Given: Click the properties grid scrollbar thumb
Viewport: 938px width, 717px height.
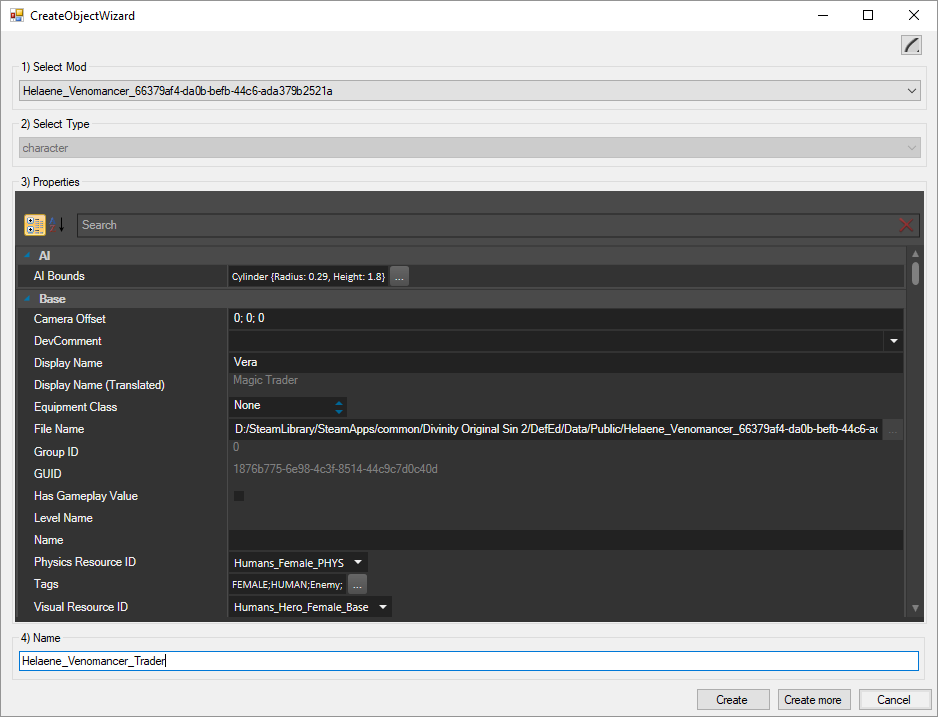Looking at the screenshot, I should tap(915, 273).
